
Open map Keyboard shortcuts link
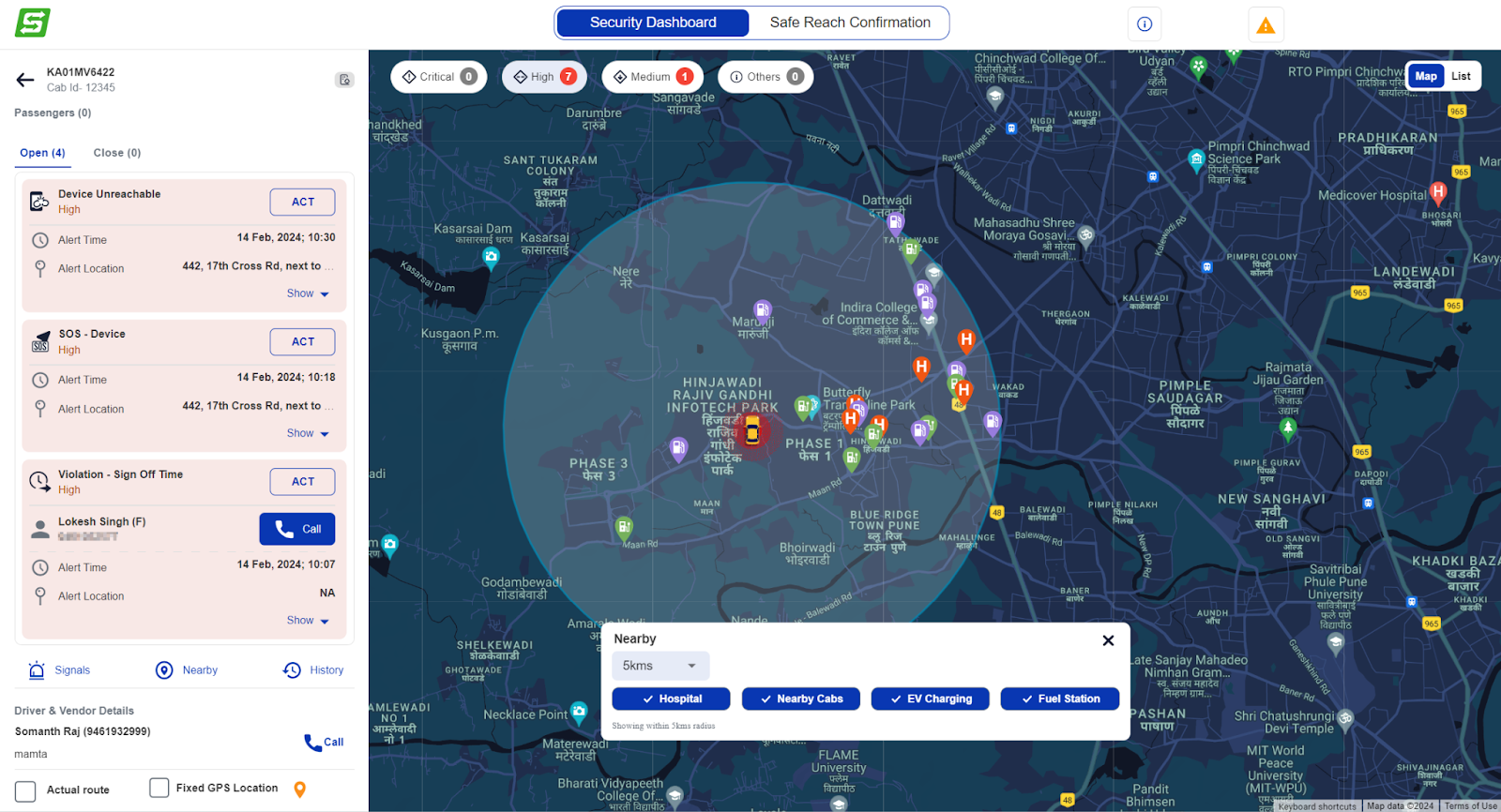1317,806
